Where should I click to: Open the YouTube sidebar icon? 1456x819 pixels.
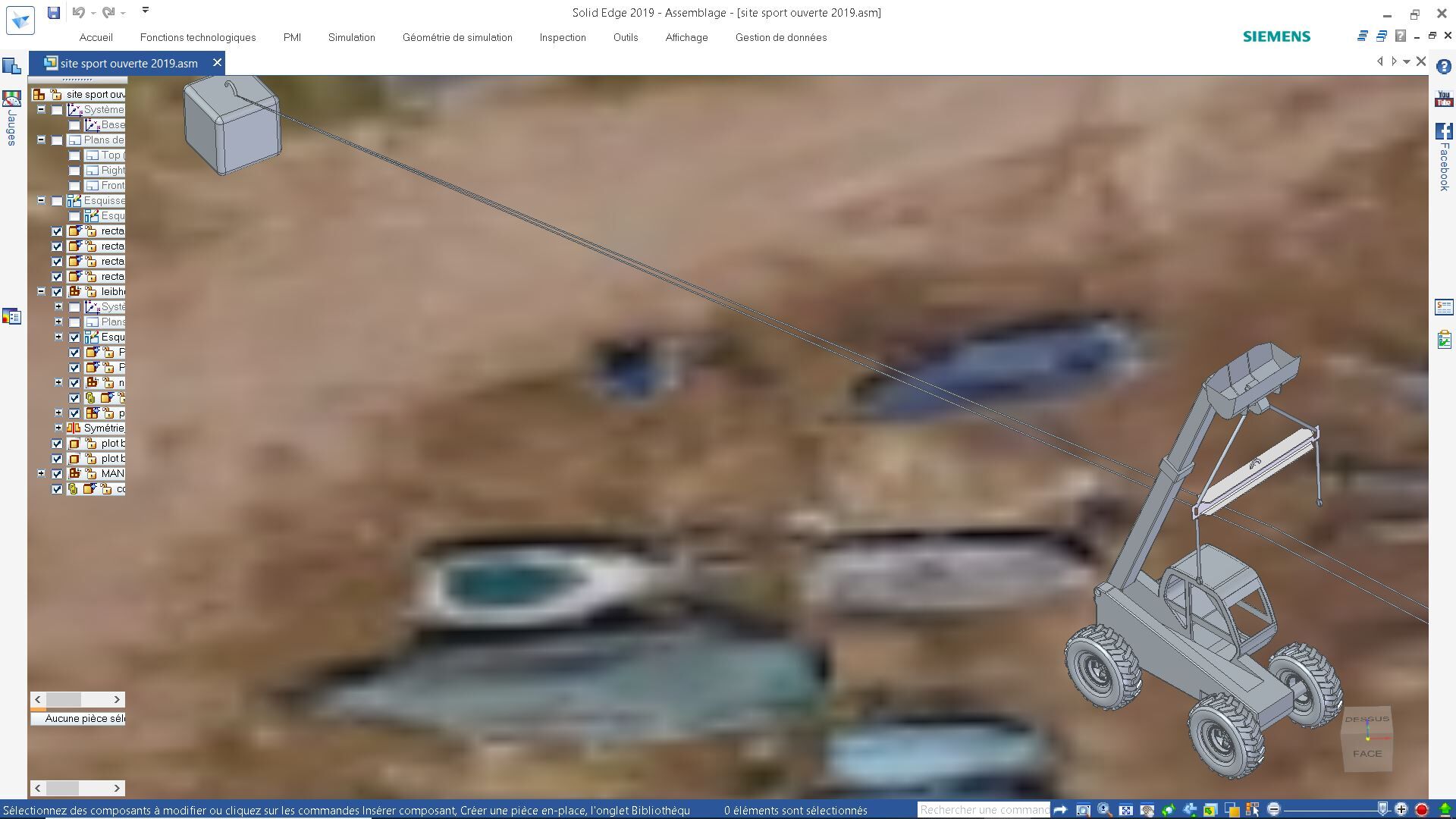(1444, 99)
